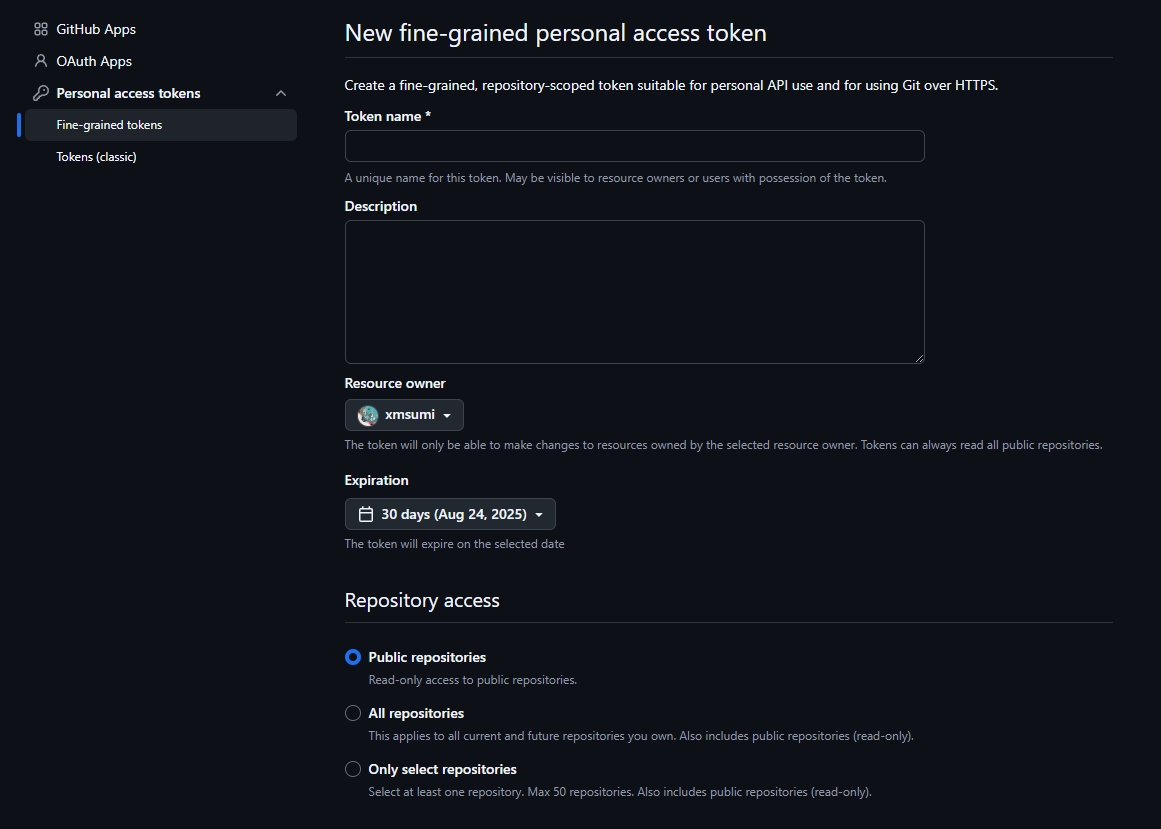
Task: Select Only select repositories radio button
Action: pyautogui.click(x=353, y=769)
